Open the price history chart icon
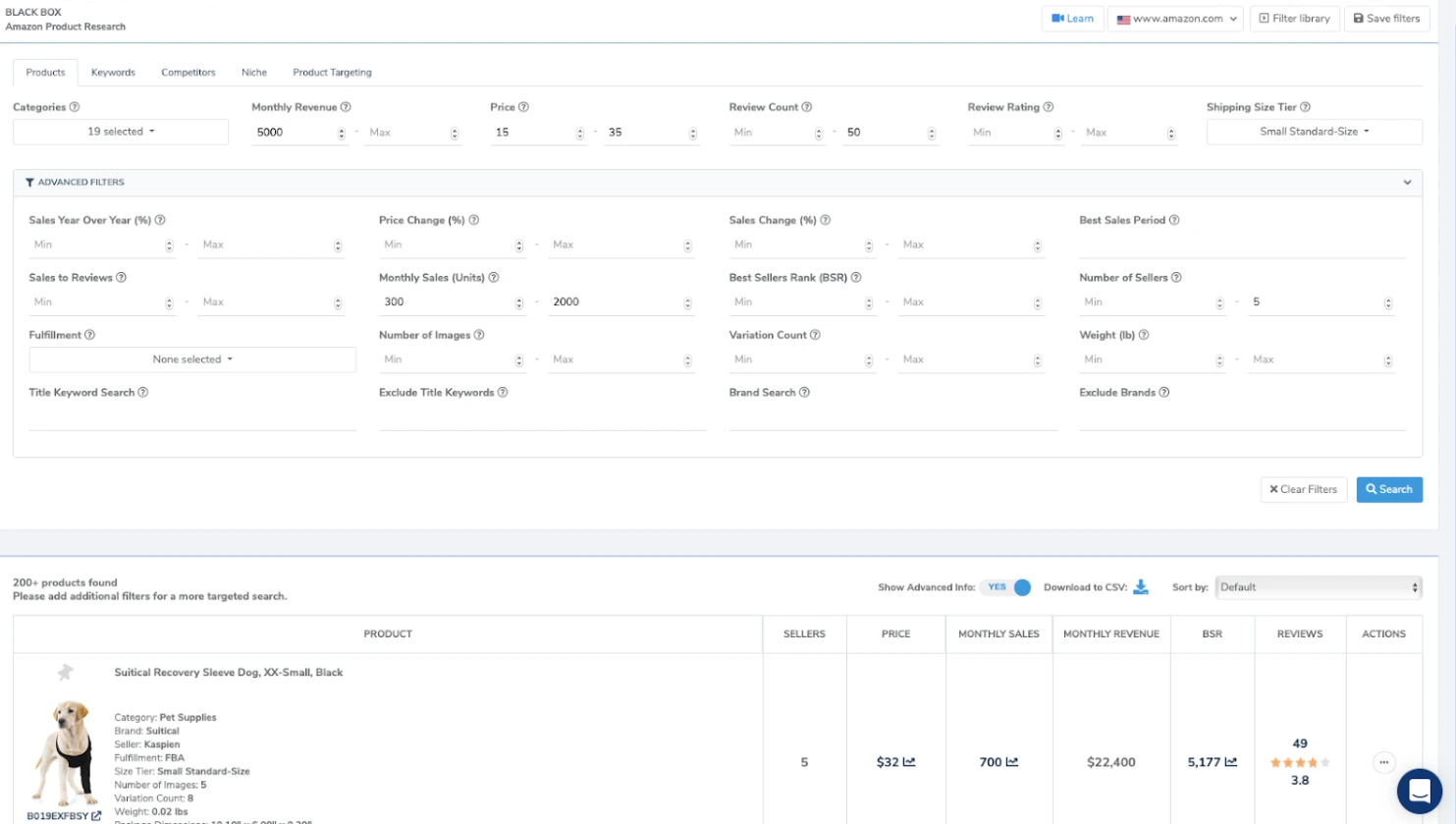 click(x=909, y=762)
